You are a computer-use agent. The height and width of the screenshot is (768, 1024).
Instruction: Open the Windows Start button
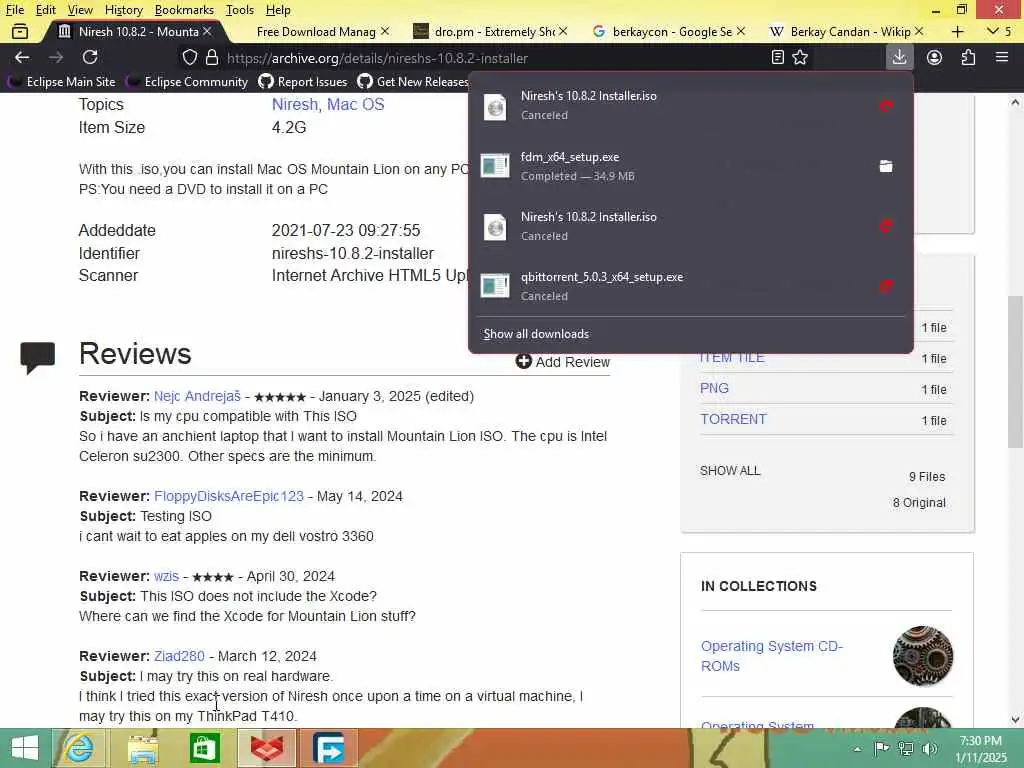(x=25, y=748)
